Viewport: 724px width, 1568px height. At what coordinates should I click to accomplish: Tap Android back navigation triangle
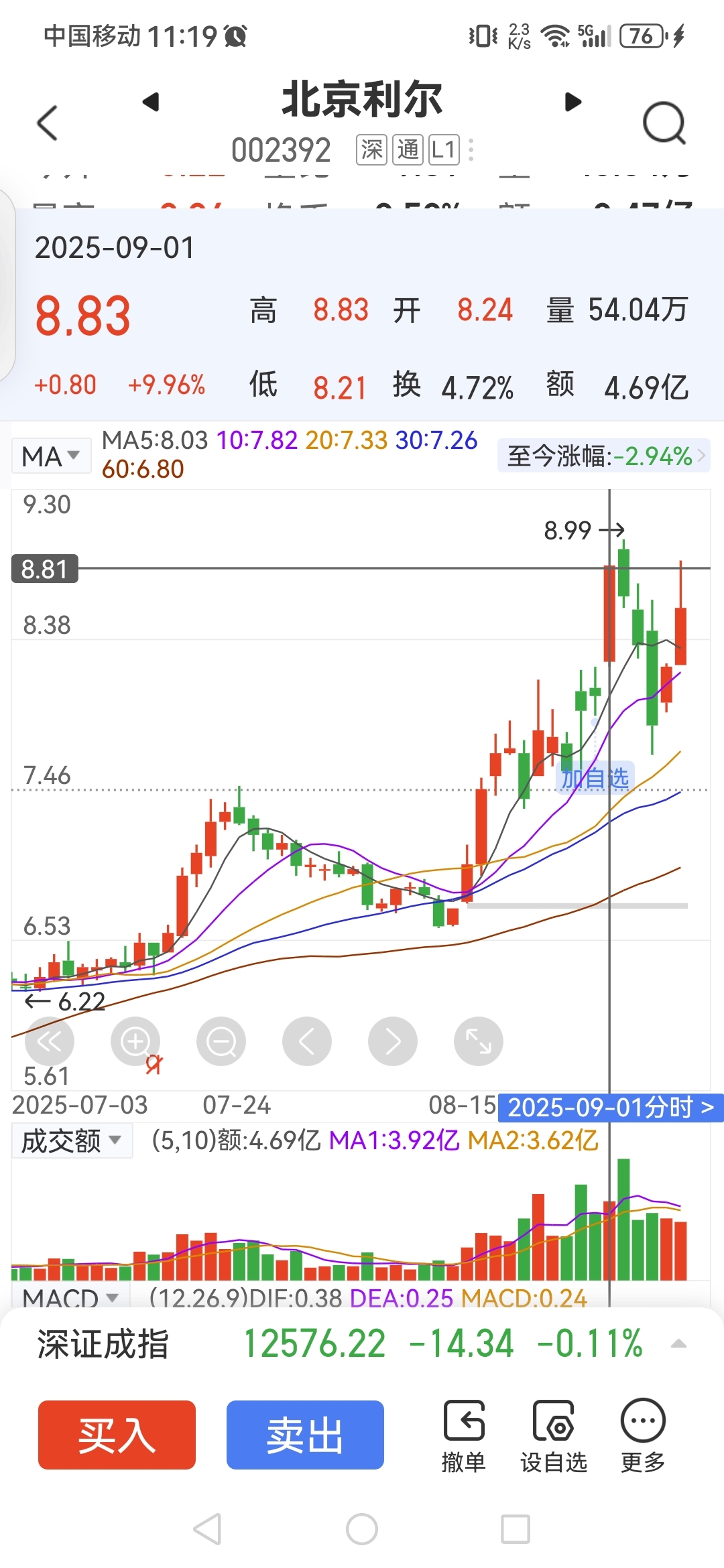207,1529
